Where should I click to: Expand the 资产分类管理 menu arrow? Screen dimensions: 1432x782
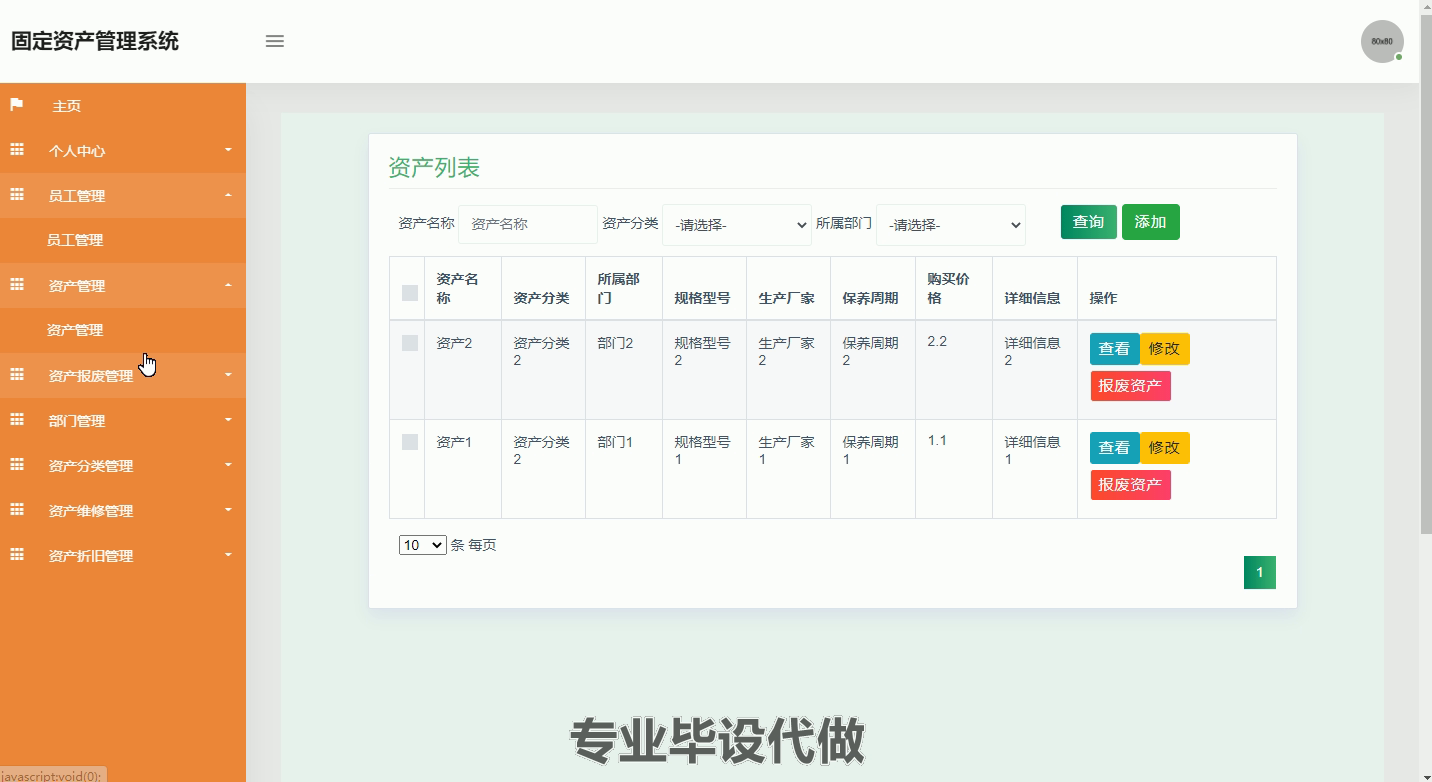tap(228, 465)
